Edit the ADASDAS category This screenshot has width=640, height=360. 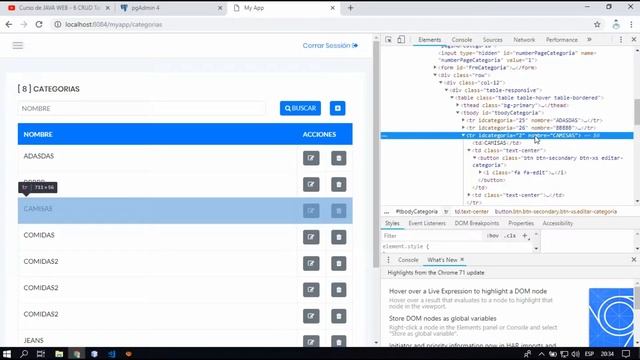(x=311, y=158)
